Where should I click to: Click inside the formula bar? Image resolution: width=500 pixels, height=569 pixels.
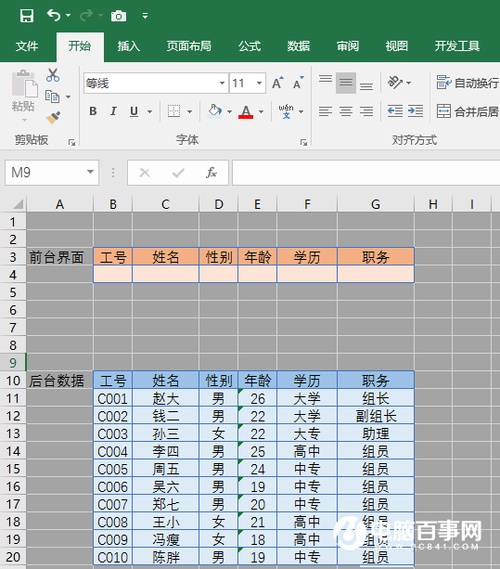point(366,173)
